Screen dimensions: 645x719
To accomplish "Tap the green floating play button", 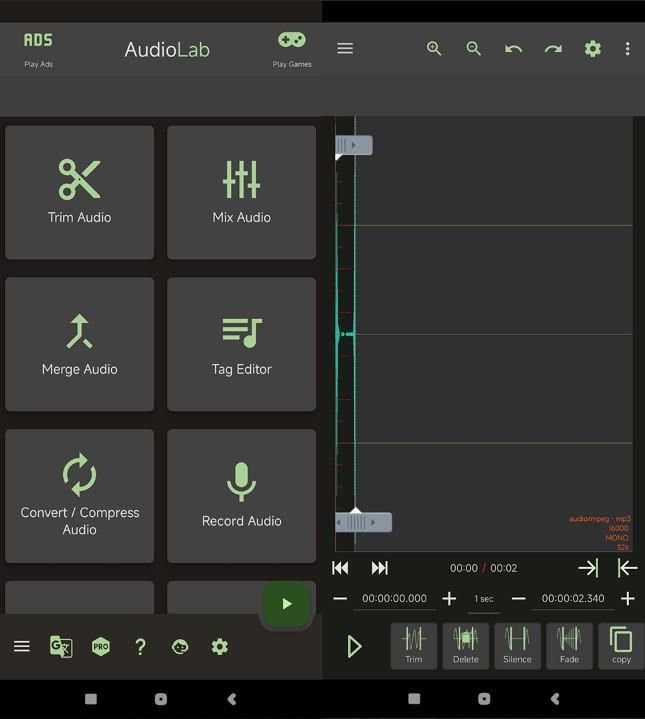I will (287, 604).
